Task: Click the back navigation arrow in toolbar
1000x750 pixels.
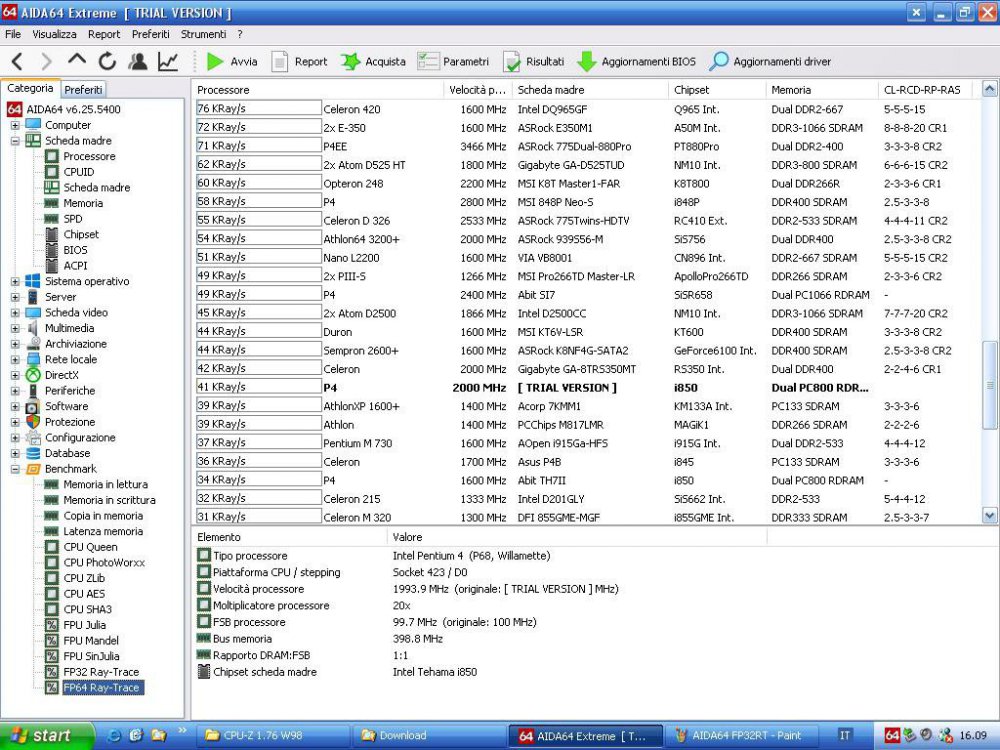Action: coord(17,62)
